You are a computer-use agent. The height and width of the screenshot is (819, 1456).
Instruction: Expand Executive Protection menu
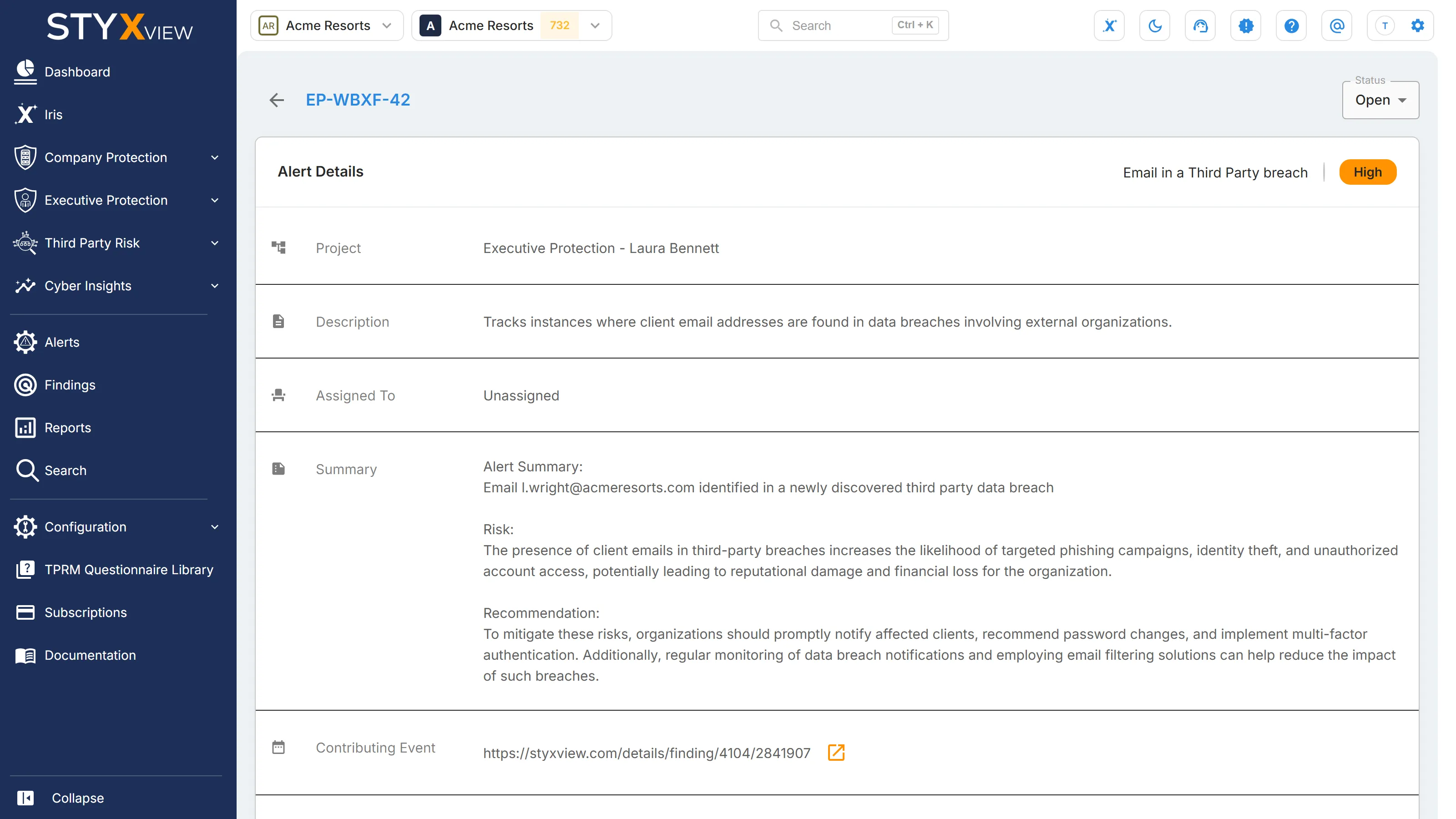pyautogui.click(x=118, y=200)
